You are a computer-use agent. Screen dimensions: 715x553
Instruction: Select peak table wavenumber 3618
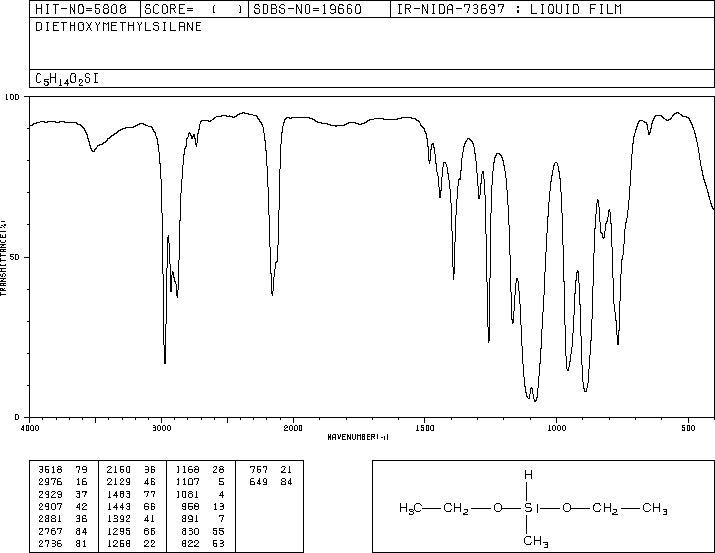tap(50, 469)
